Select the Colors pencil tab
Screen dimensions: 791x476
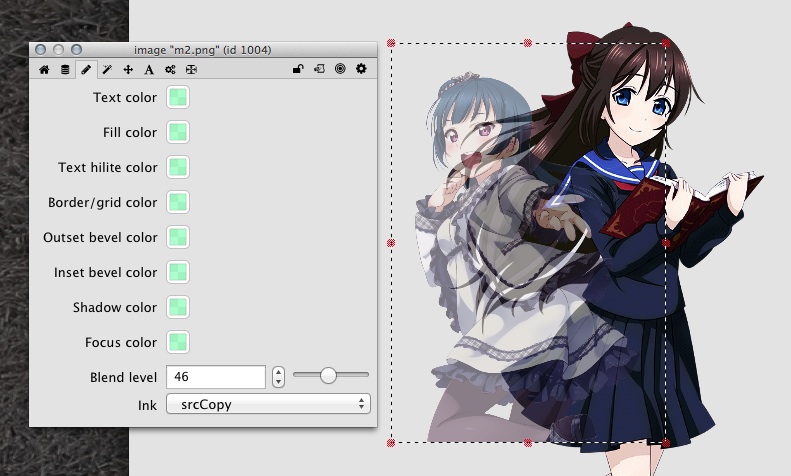coord(86,70)
